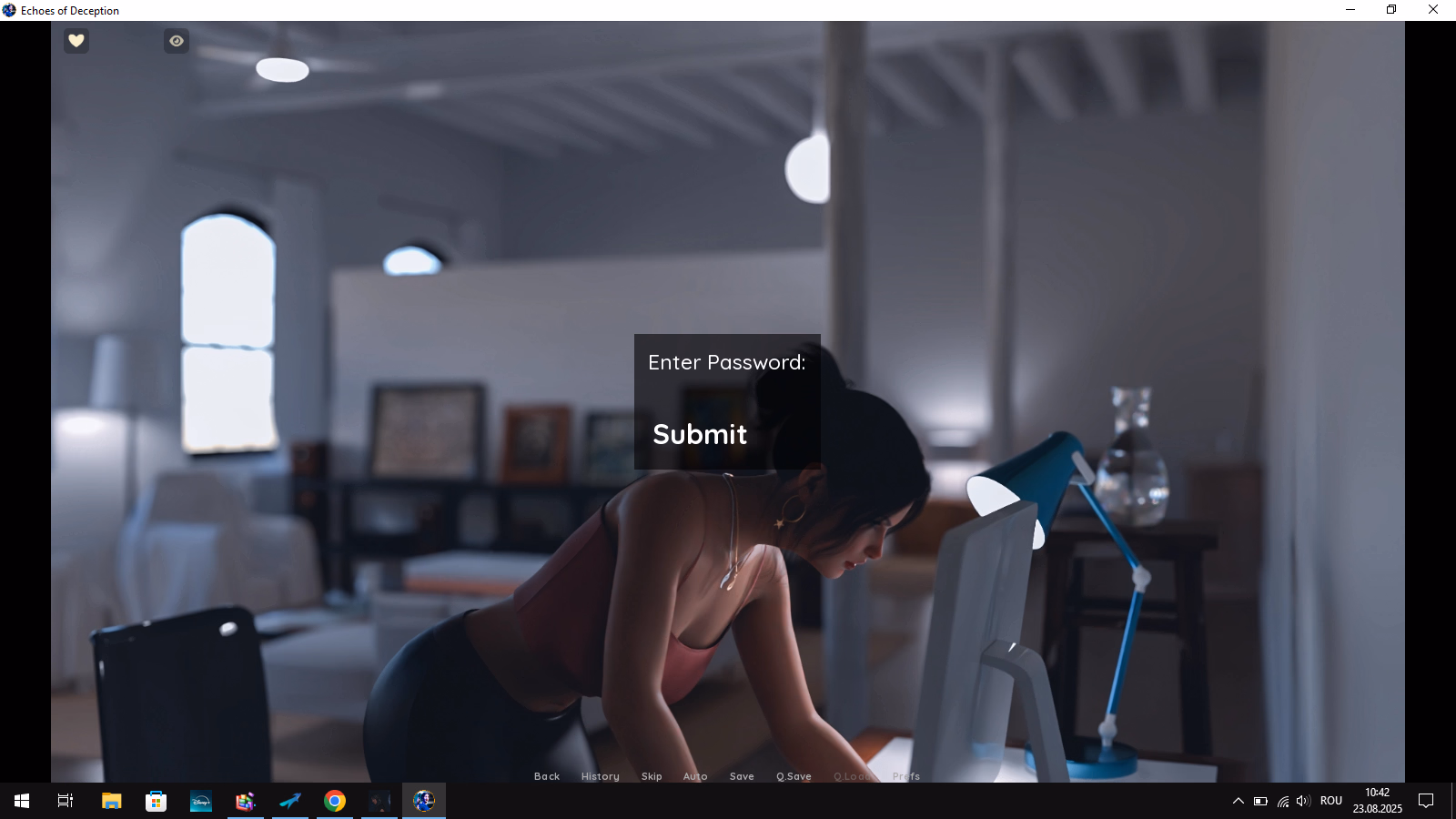
Task: Launch File Explorer from the taskbar
Action: point(111,801)
